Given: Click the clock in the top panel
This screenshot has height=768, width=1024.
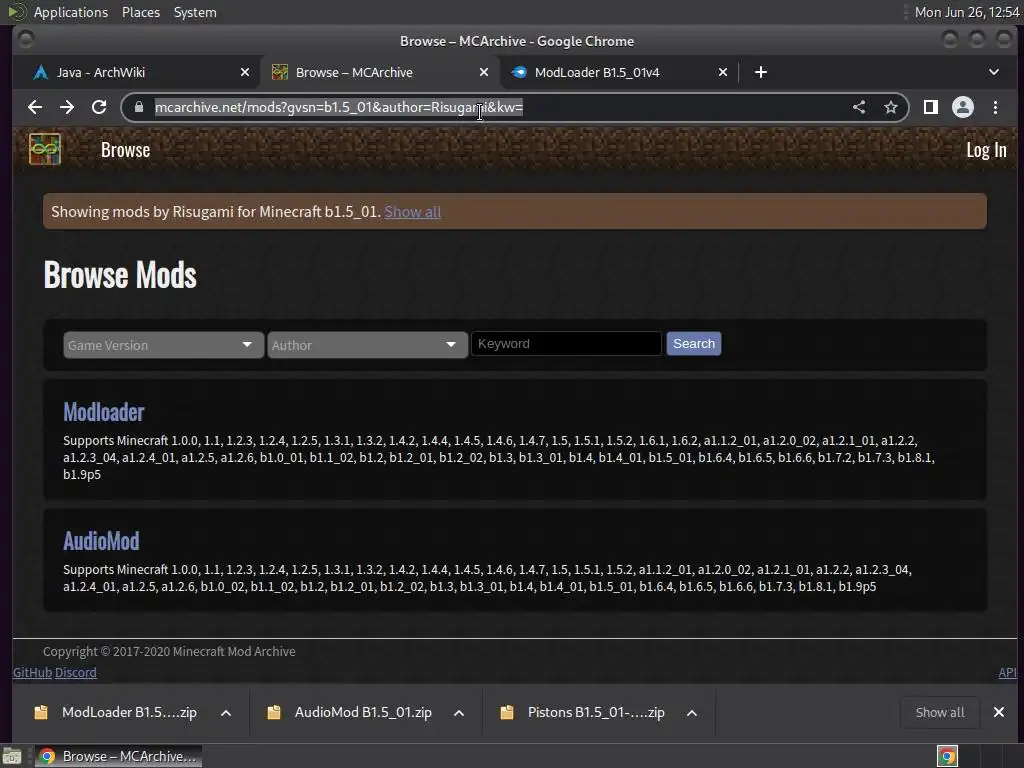Looking at the screenshot, I should coord(967,12).
